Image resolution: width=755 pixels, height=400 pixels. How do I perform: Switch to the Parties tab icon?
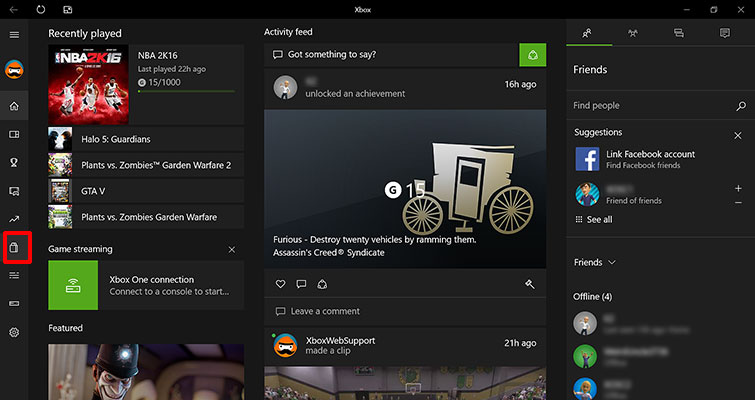click(x=633, y=33)
